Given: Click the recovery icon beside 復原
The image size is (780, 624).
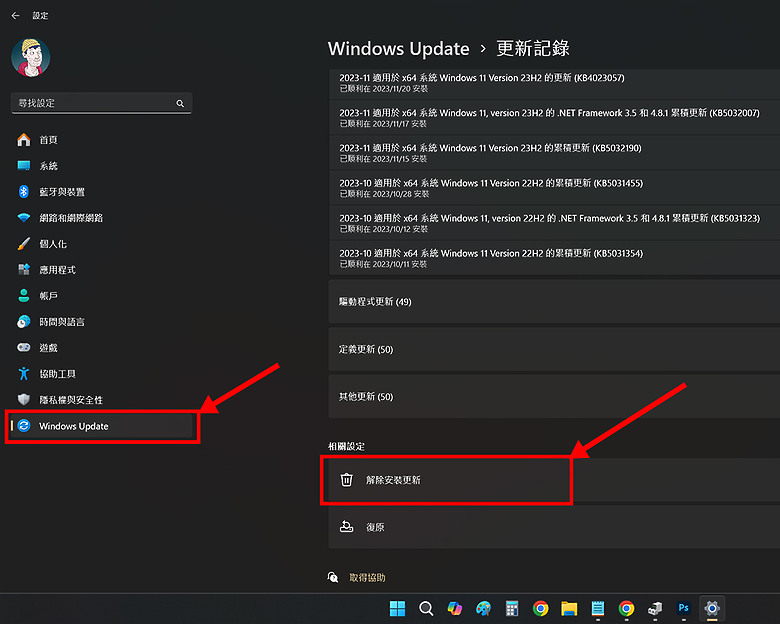Looking at the screenshot, I should tap(347, 527).
